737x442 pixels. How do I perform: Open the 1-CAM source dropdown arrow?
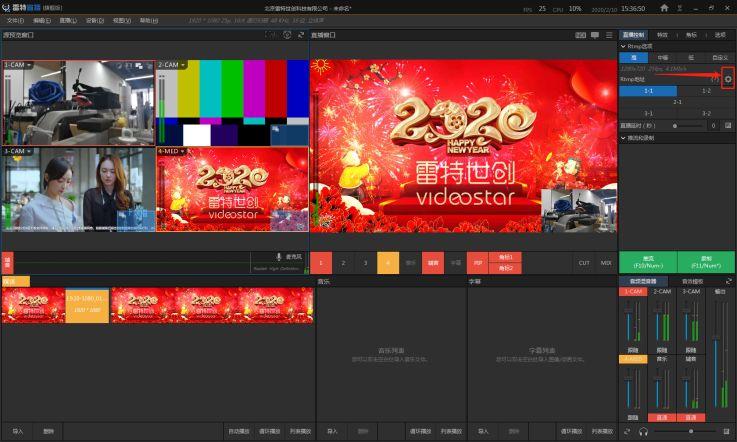point(29,65)
